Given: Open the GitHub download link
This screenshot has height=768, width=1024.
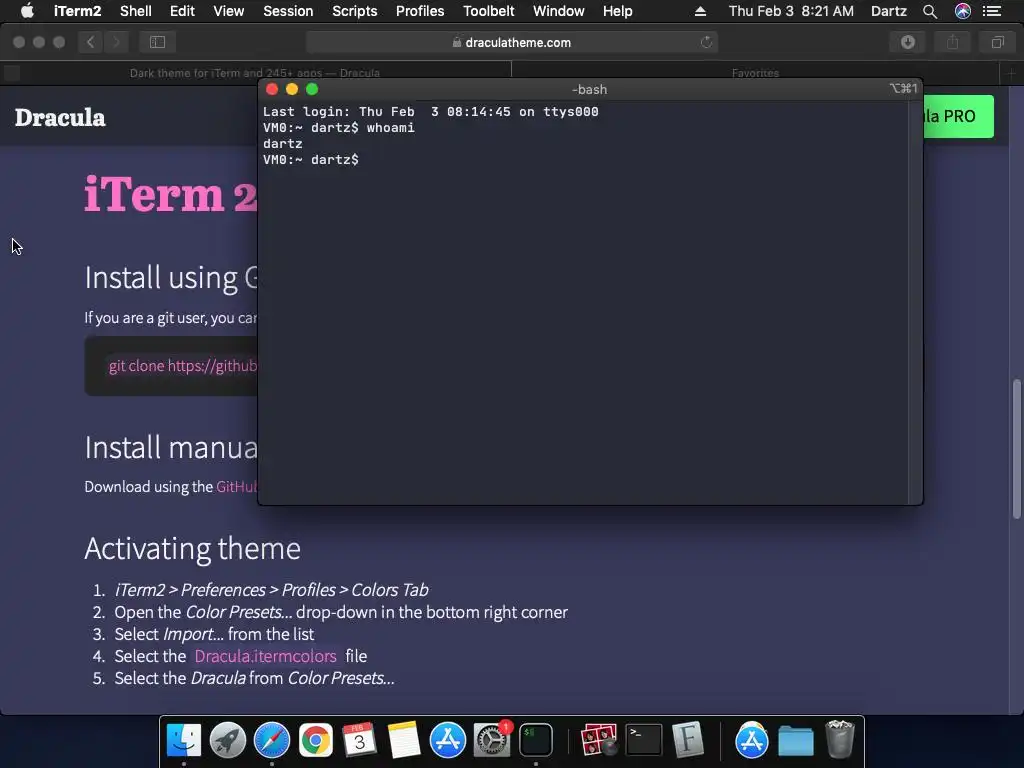Looking at the screenshot, I should [x=236, y=487].
